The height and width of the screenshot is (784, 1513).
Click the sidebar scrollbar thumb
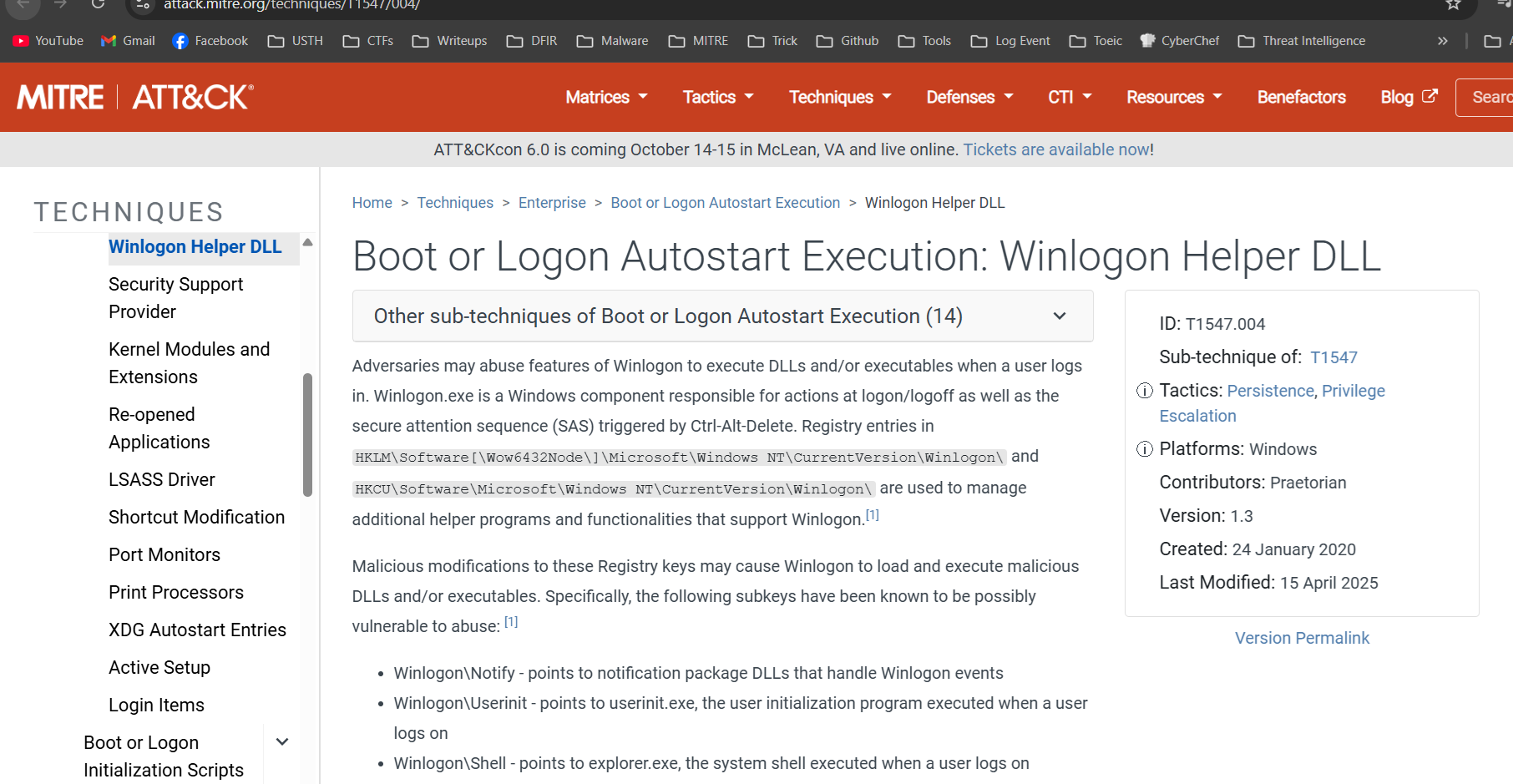point(307,434)
